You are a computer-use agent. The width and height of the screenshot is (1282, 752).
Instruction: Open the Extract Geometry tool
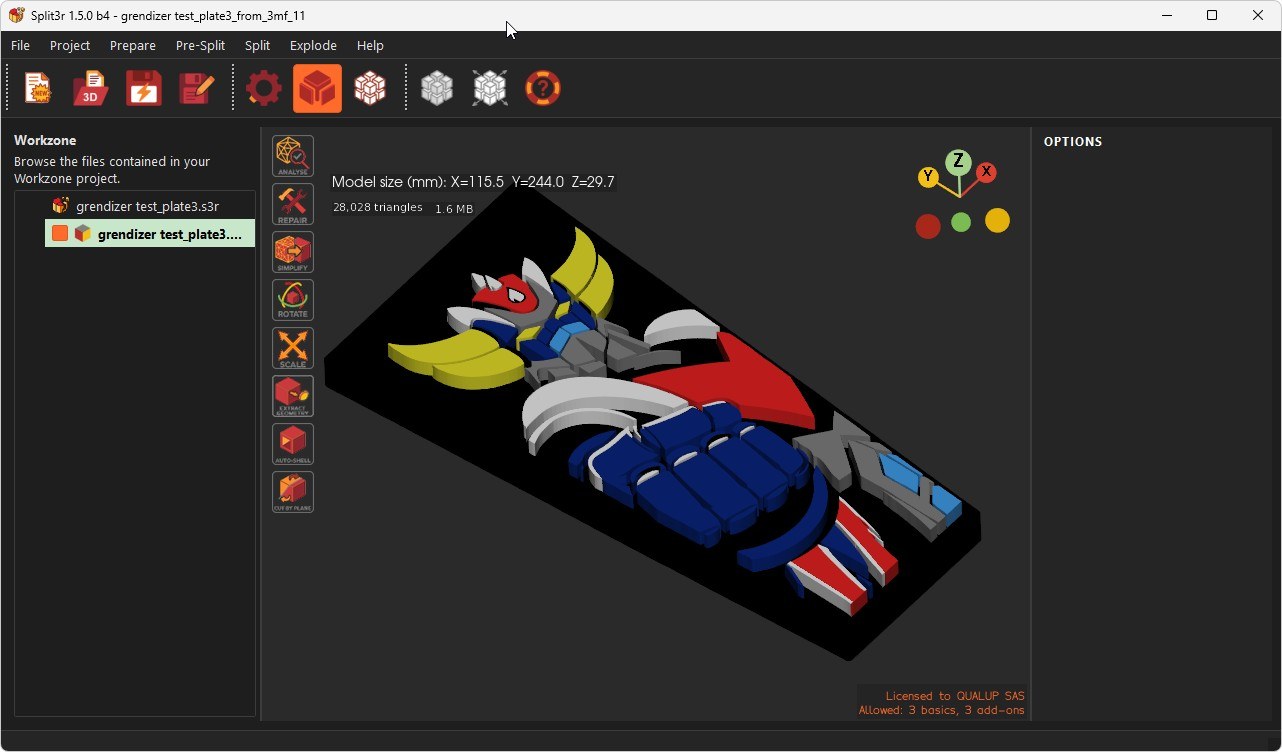click(293, 396)
